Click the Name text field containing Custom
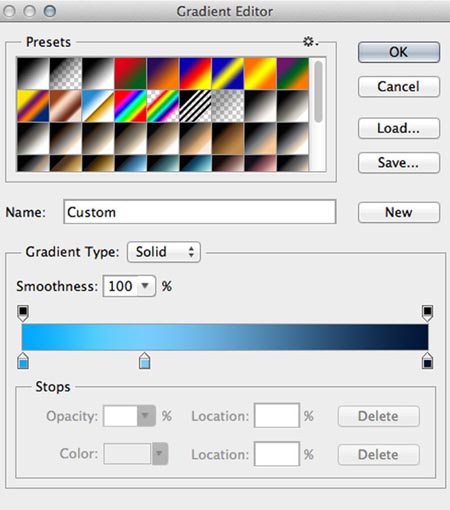450x510 pixels. (x=200, y=212)
